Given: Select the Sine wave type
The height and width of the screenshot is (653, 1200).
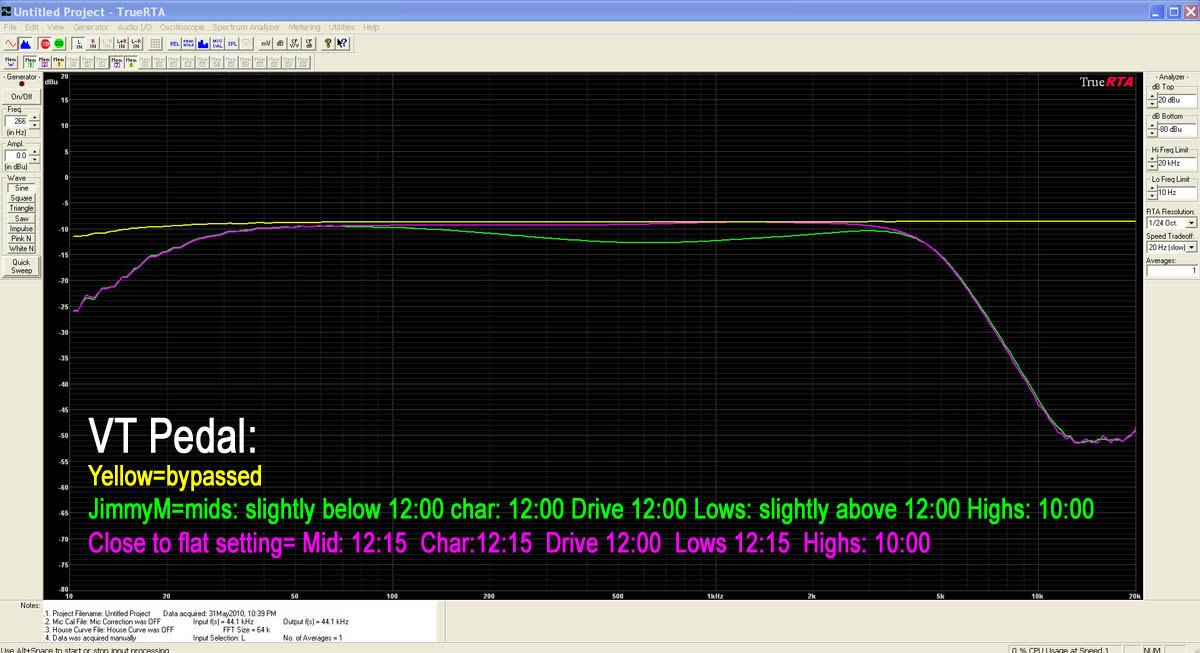Looking at the screenshot, I should [x=21, y=188].
